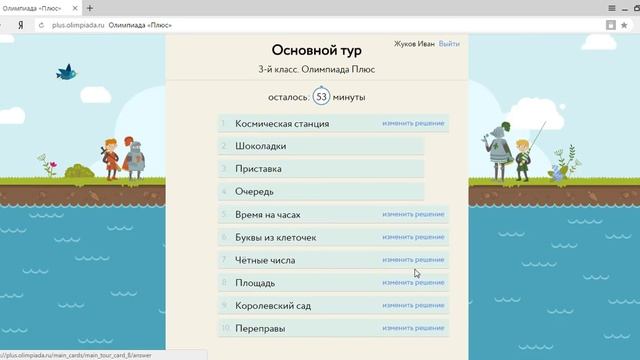The image size is (640, 360).
Task: Click the Основной тур heading
Action: [x=317, y=50]
